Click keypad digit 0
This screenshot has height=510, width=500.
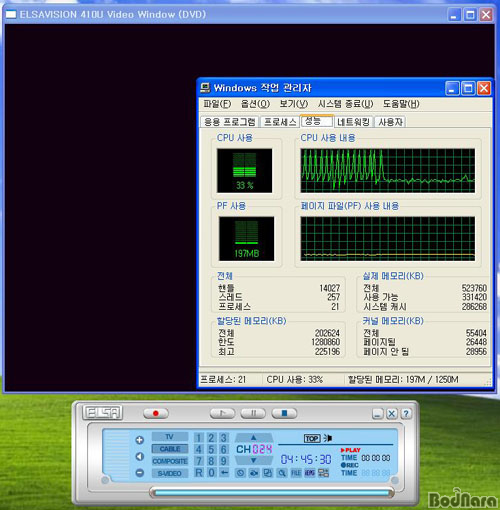(x=211, y=473)
